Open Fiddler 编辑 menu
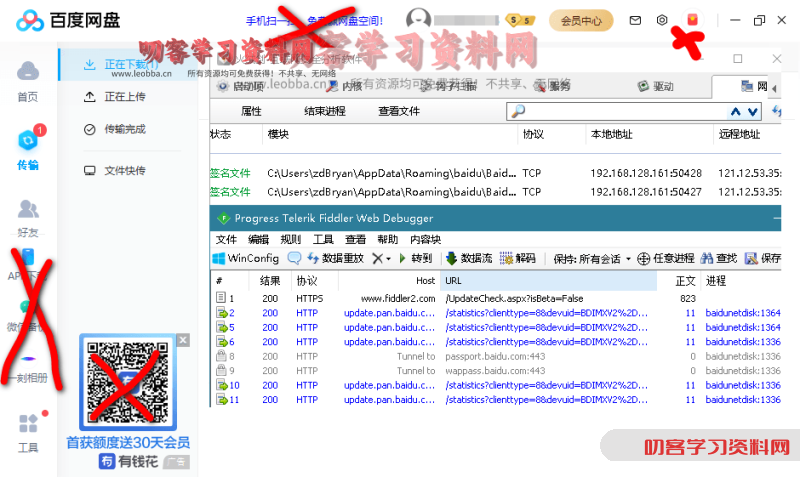 tap(258, 240)
